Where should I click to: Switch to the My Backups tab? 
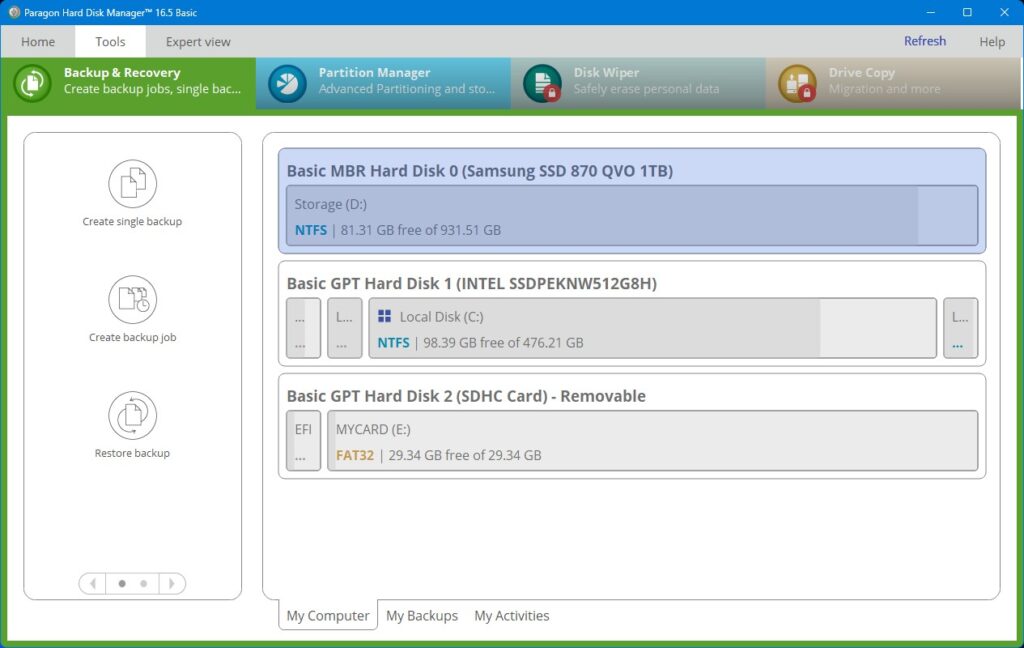tap(422, 615)
